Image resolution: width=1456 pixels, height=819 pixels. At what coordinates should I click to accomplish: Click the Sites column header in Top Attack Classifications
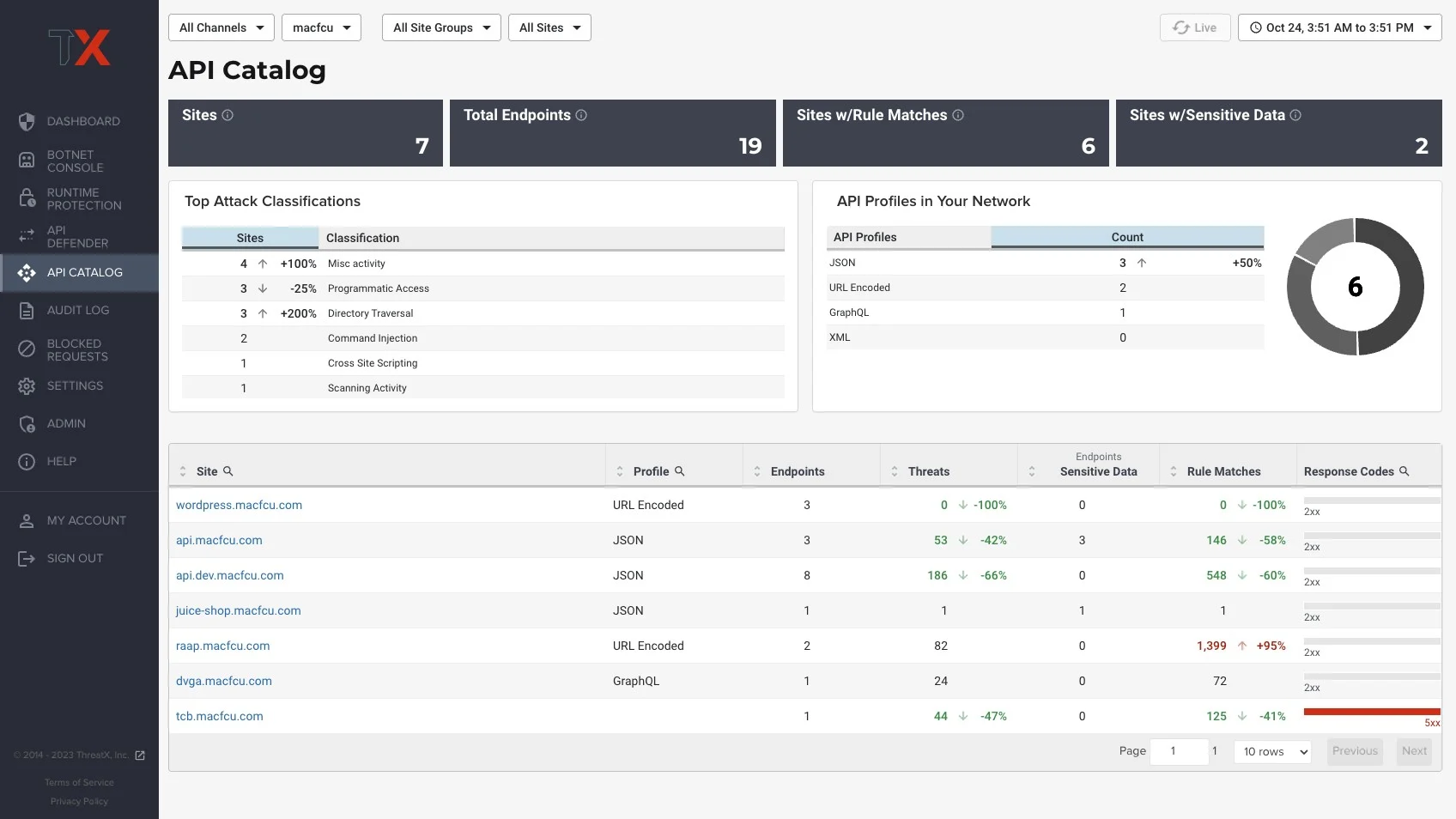point(250,238)
